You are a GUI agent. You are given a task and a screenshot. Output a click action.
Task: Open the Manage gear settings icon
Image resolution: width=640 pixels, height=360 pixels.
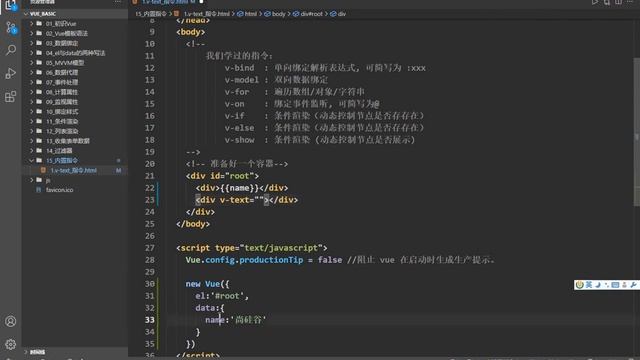(x=11, y=344)
